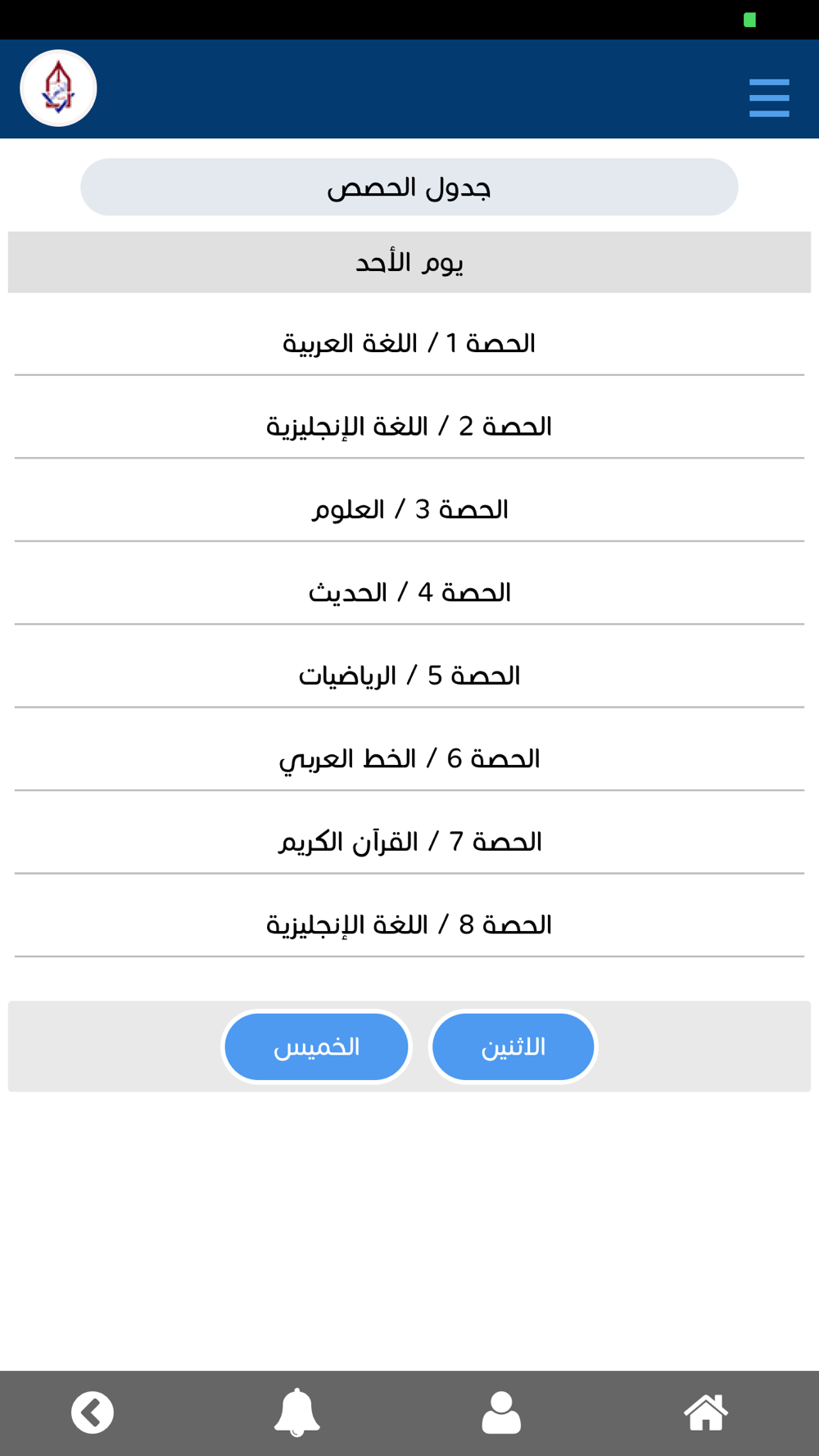
Task: Select الحصة 2 اللغة الإنجليزية row
Action: (x=409, y=426)
